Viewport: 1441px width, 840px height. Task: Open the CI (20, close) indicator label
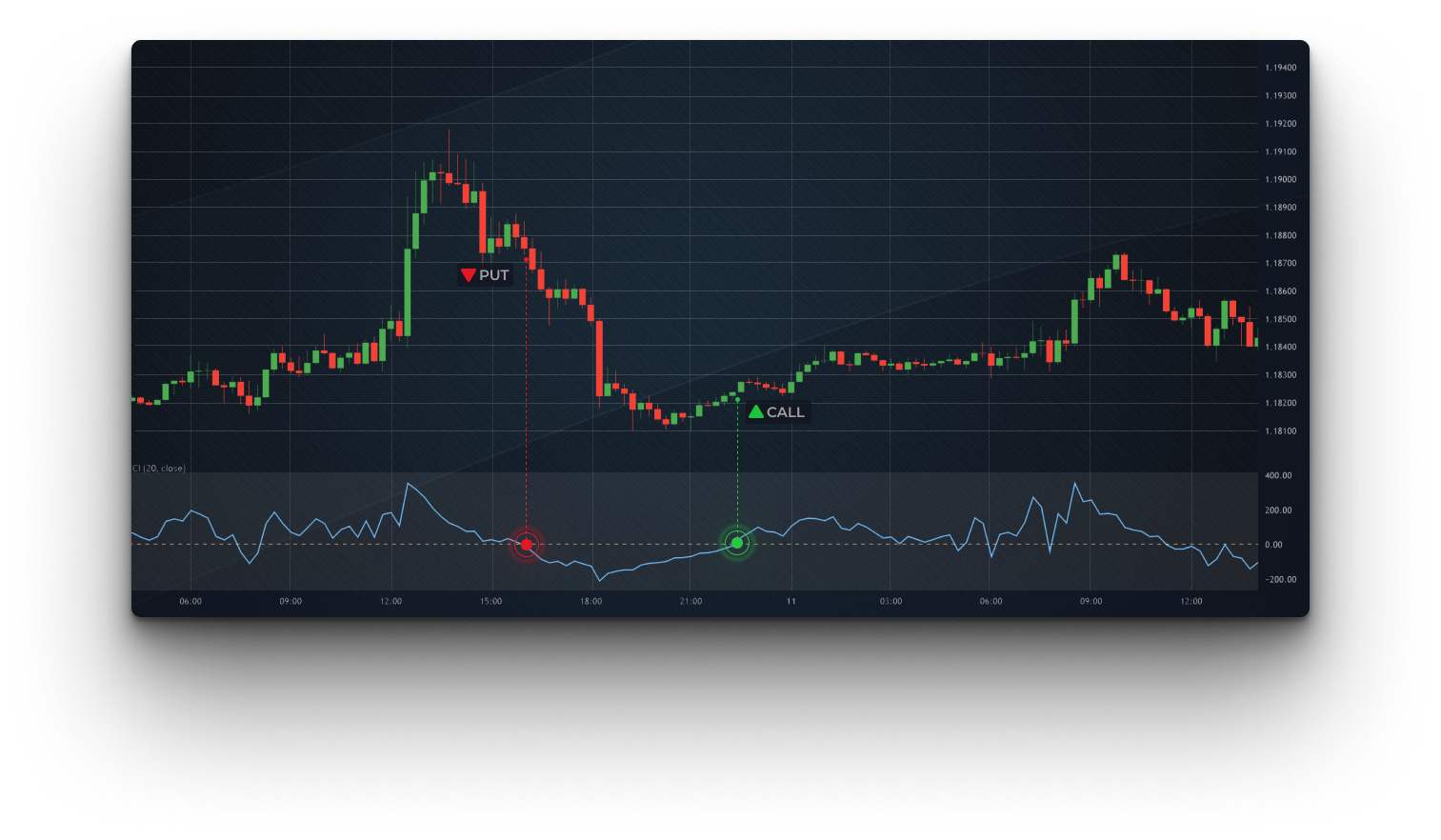pyautogui.click(x=159, y=469)
